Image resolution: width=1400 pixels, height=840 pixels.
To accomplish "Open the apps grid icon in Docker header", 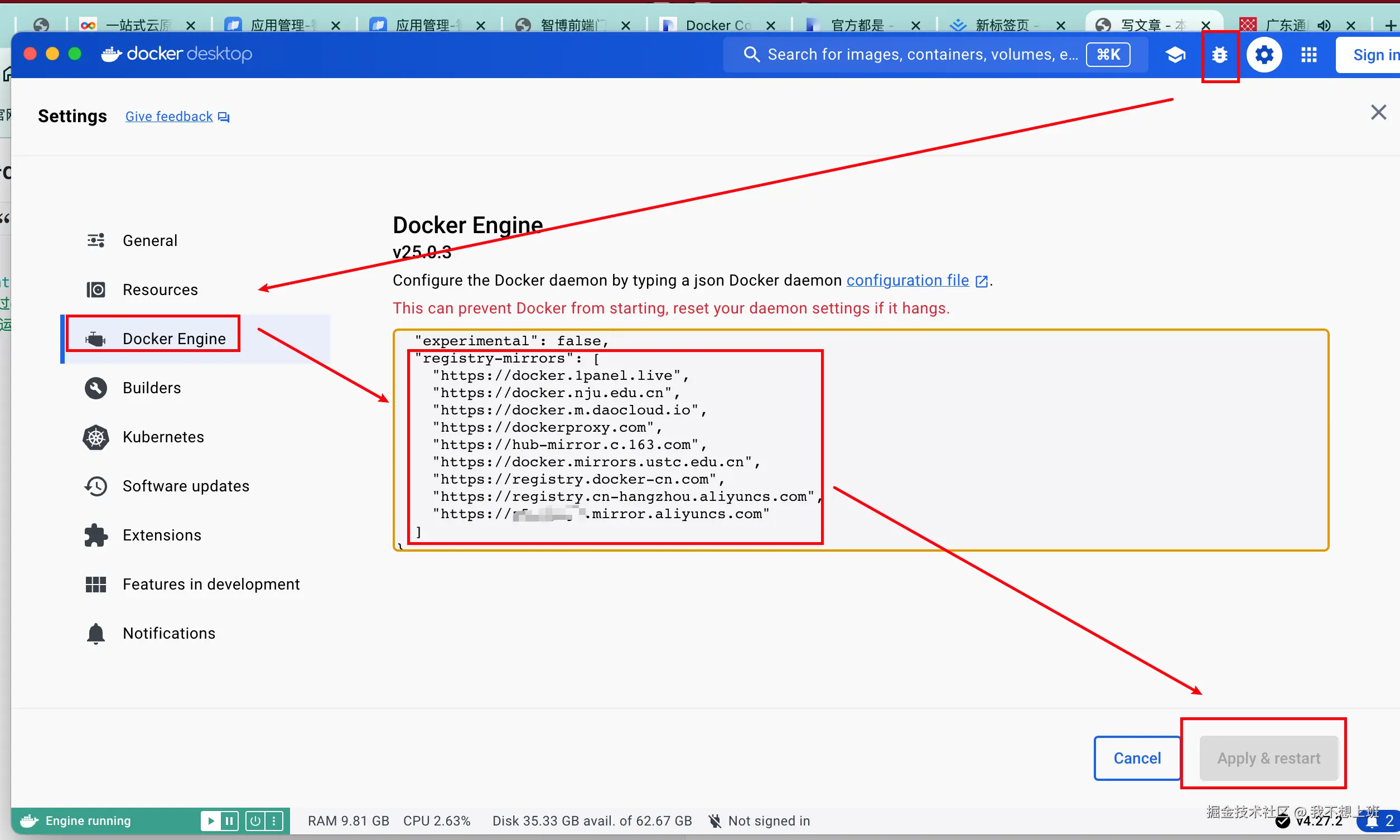I will point(1309,55).
